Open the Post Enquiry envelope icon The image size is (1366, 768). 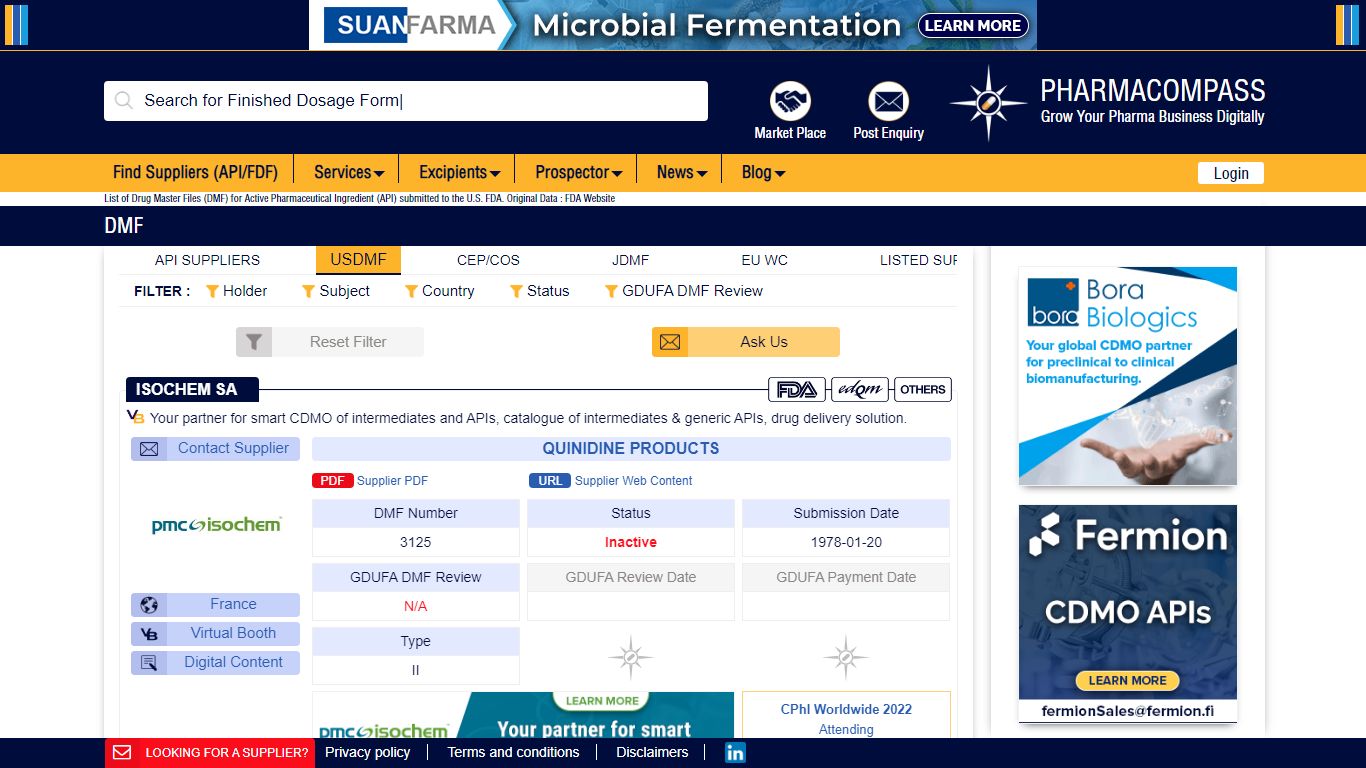pyautogui.click(x=888, y=101)
